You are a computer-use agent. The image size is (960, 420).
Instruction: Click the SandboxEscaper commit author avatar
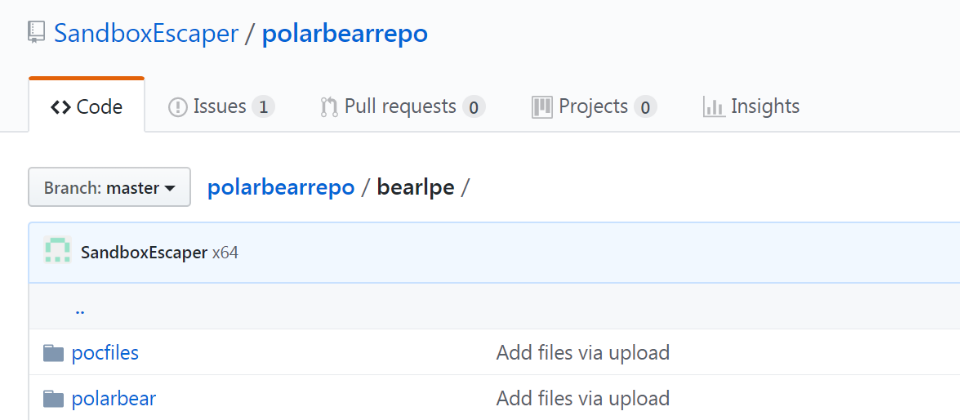click(58, 252)
